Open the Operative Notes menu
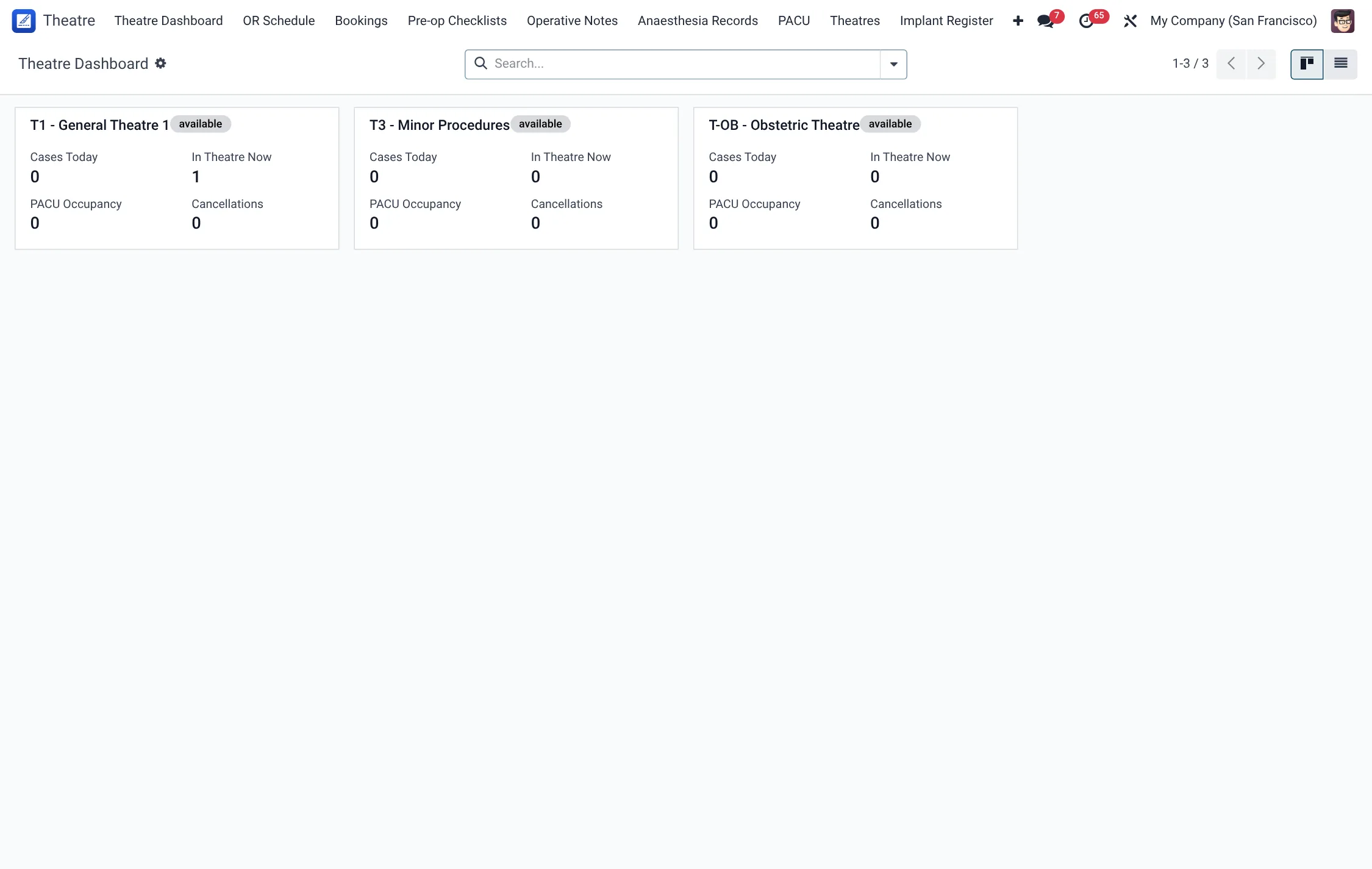The image size is (1372, 869). 572,21
